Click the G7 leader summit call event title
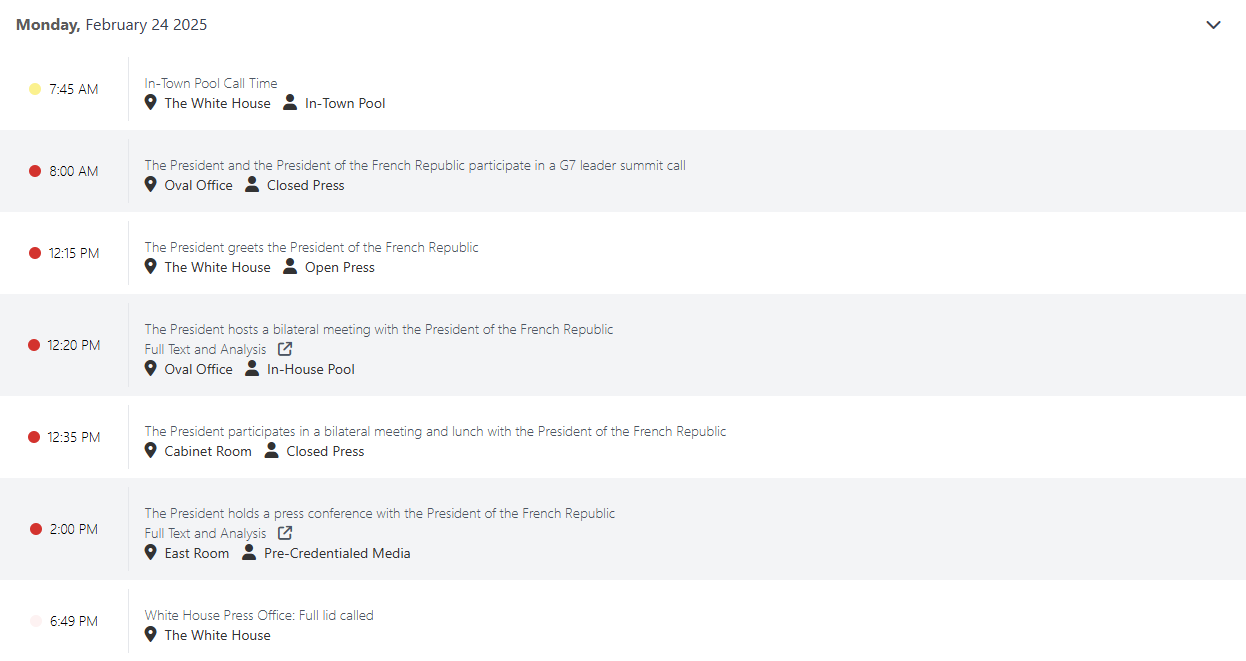Image resolution: width=1246 pixels, height=661 pixels. (x=415, y=165)
